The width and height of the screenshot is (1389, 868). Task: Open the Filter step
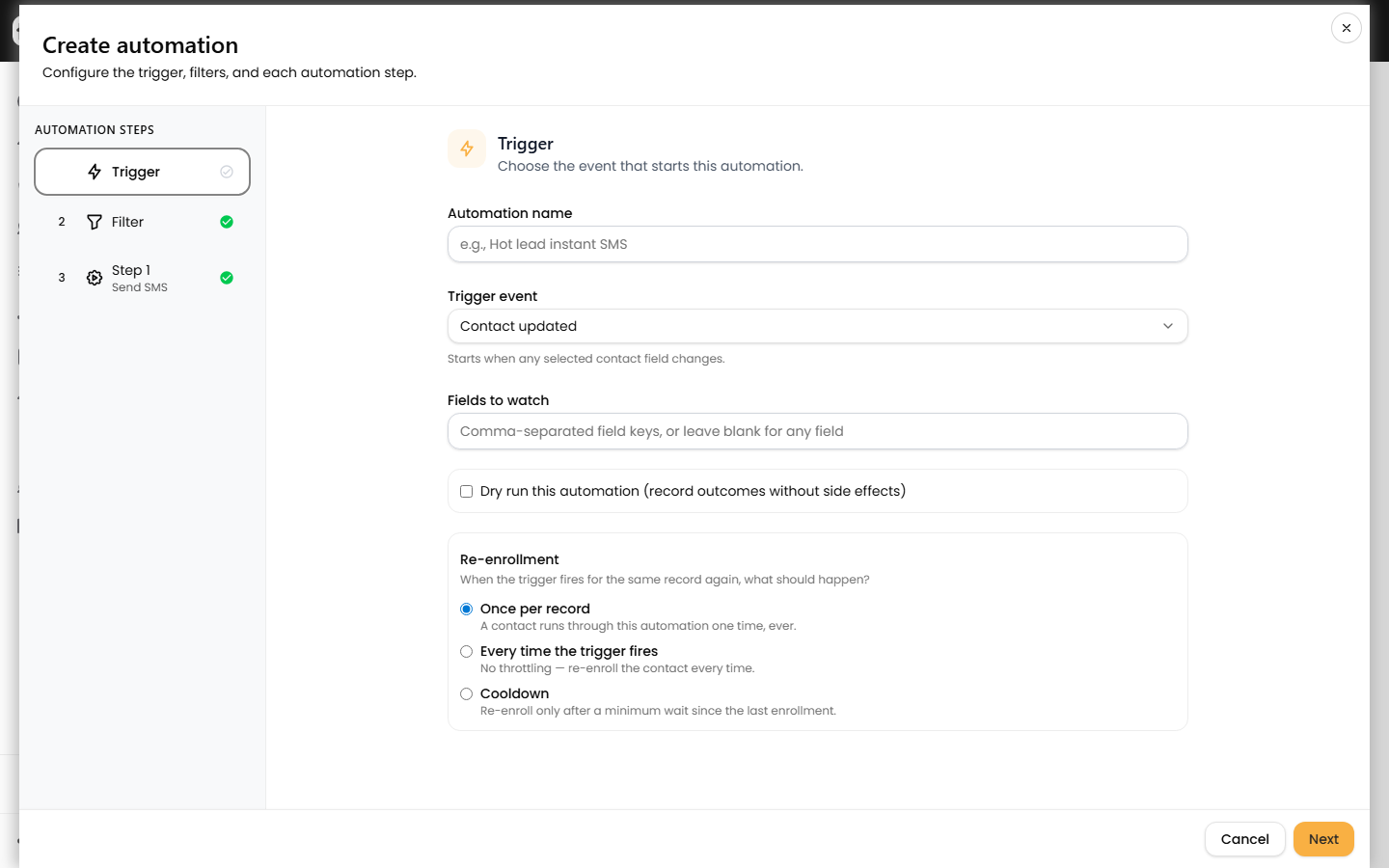143,222
